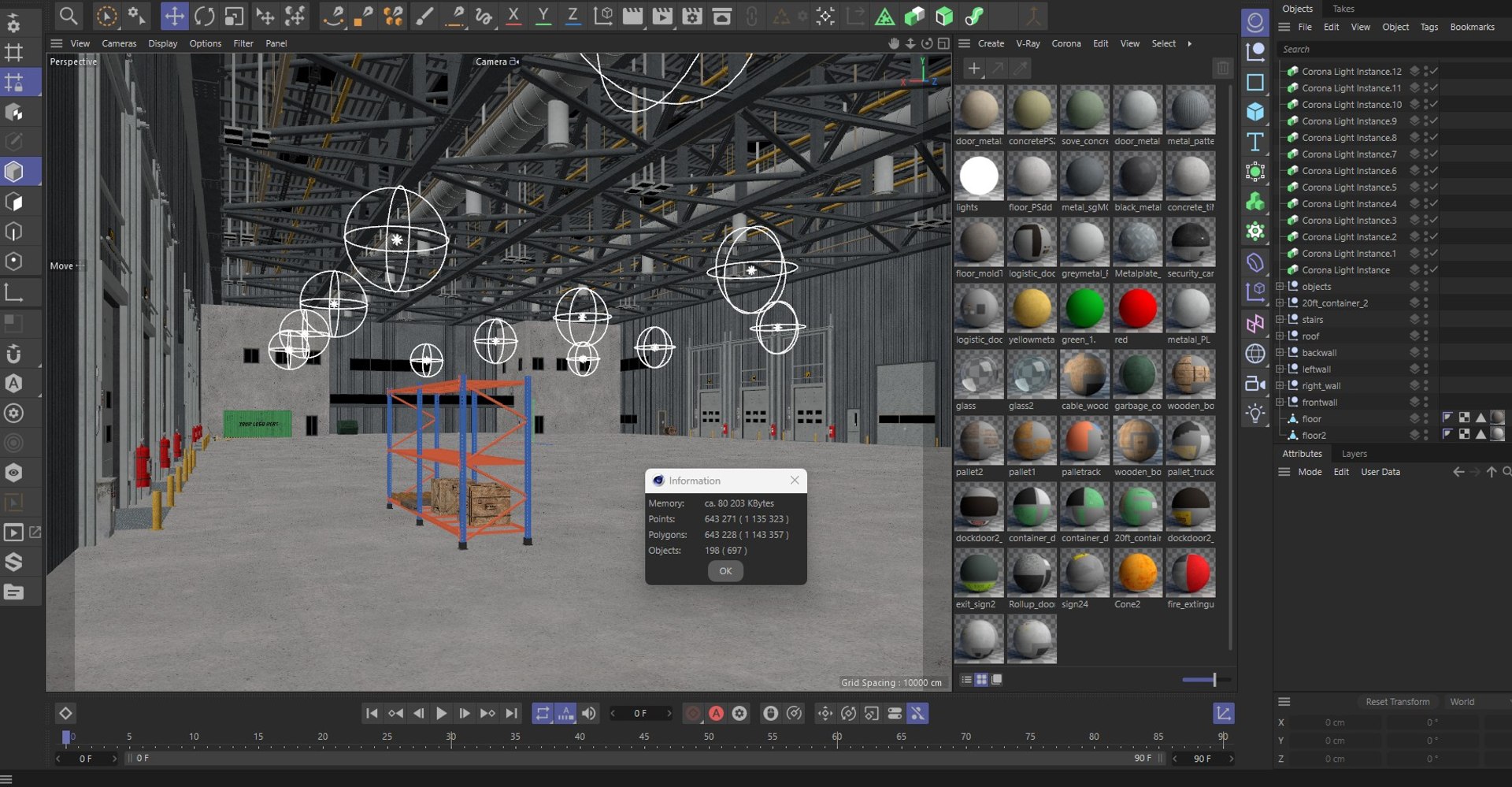The width and height of the screenshot is (1512, 787).
Task: Select Corona Light Instance.7 in object tree
Action: (1349, 154)
